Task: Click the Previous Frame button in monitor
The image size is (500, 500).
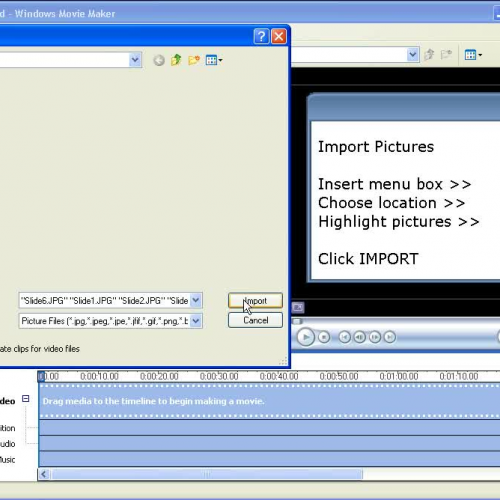Action: pos(360,337)
